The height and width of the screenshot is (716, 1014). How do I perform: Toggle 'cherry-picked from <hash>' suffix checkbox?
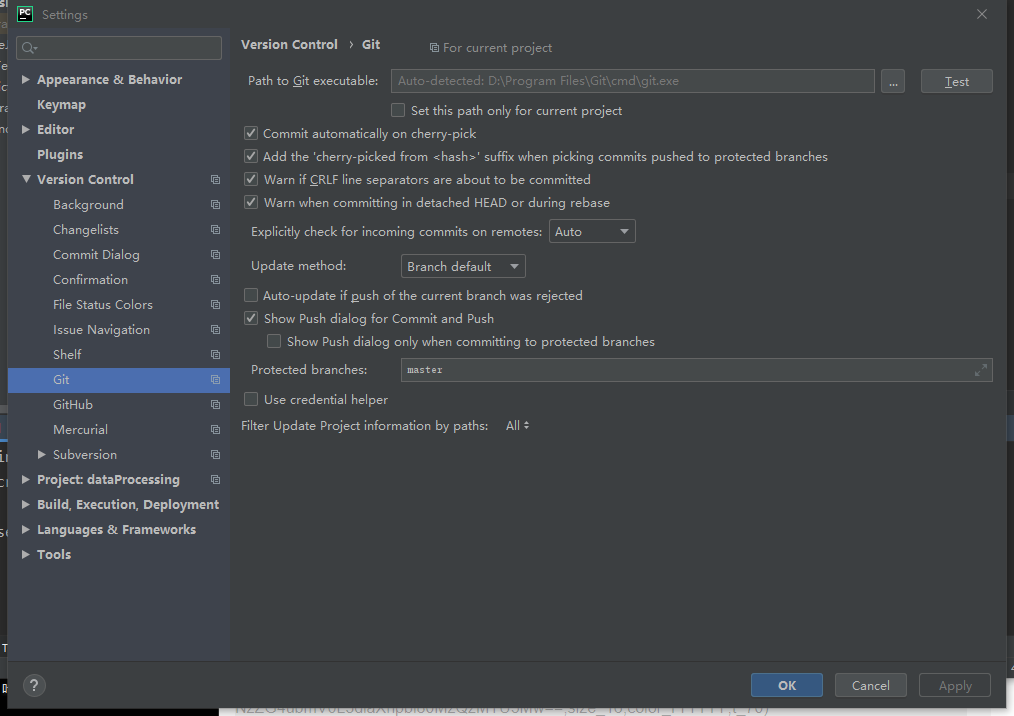251,157
